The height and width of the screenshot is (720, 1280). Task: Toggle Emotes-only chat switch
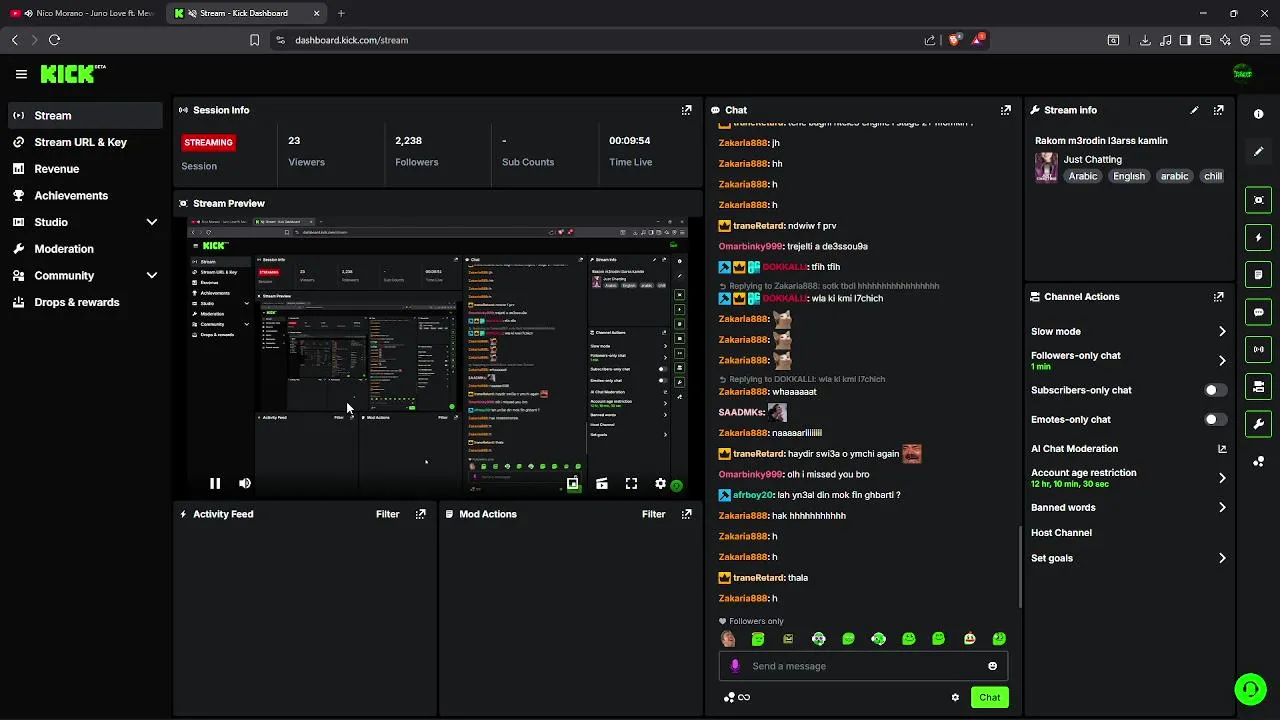(x=1214, y=419)
